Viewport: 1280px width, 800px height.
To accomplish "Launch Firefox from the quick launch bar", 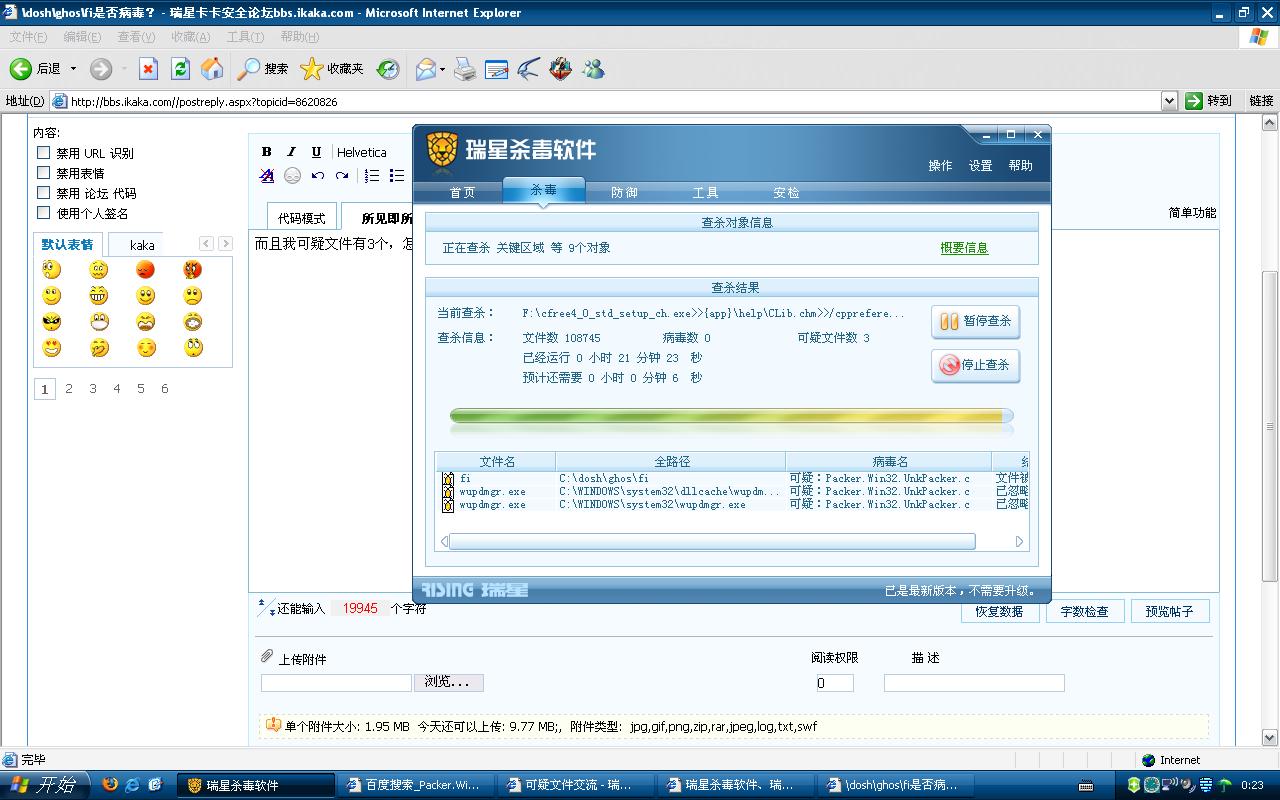I will point(110,785).
